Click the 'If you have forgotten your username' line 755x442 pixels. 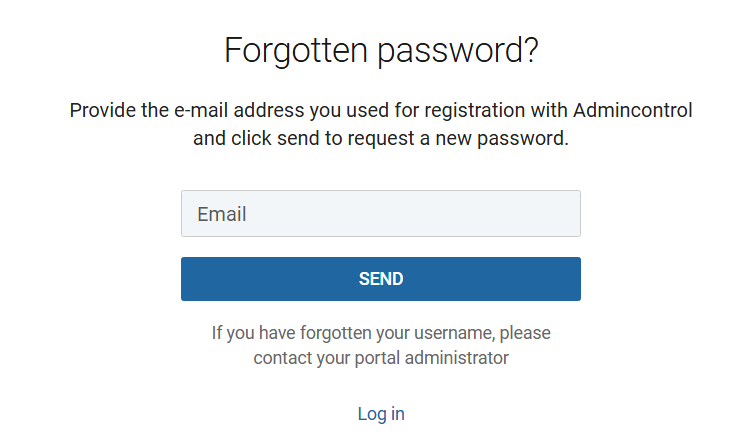click(381, 333)
